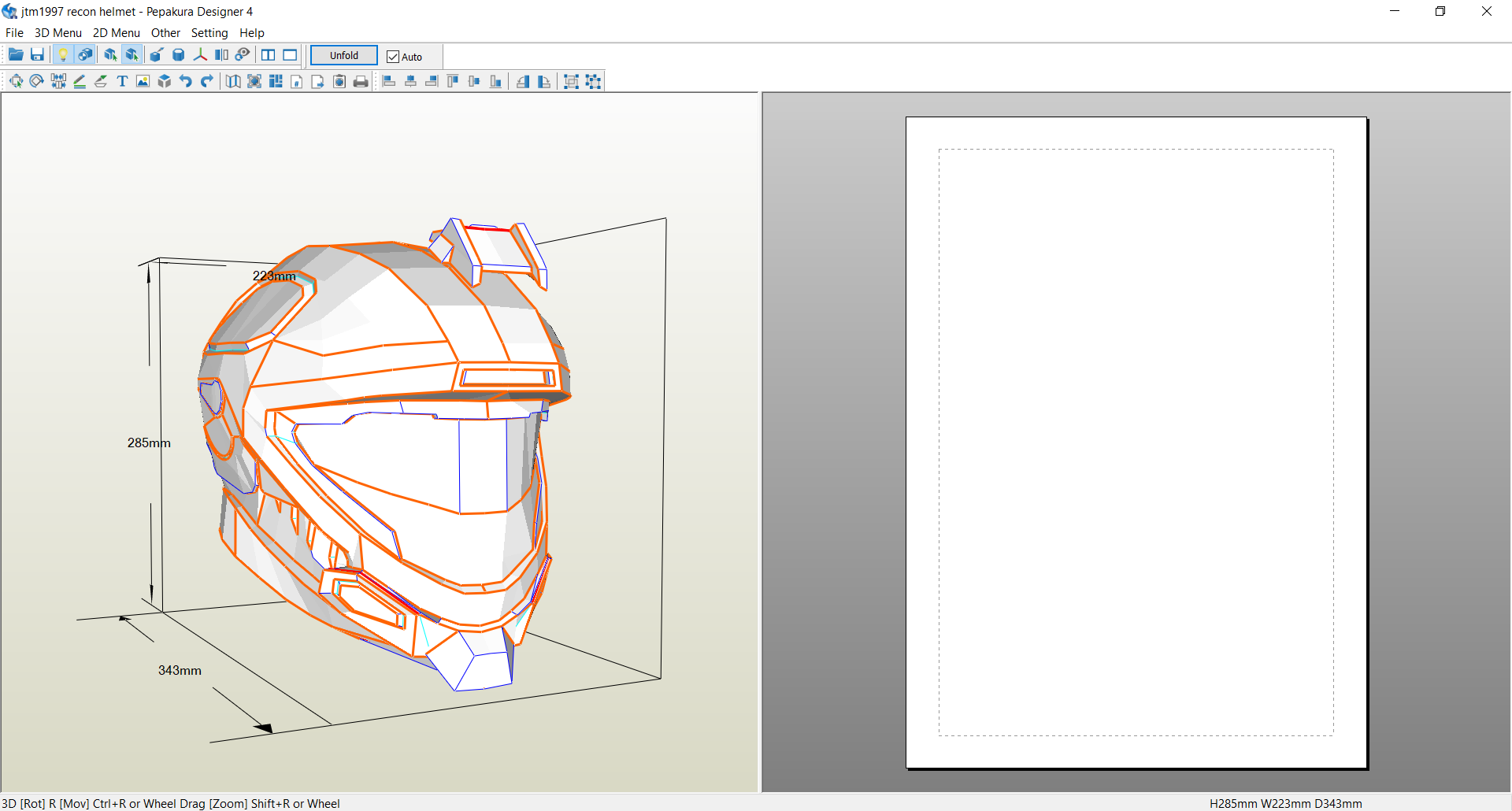The image size is (1512, 811).
Task: Open the Help menu
Action: pyautogui.click(x=252, y=33)
